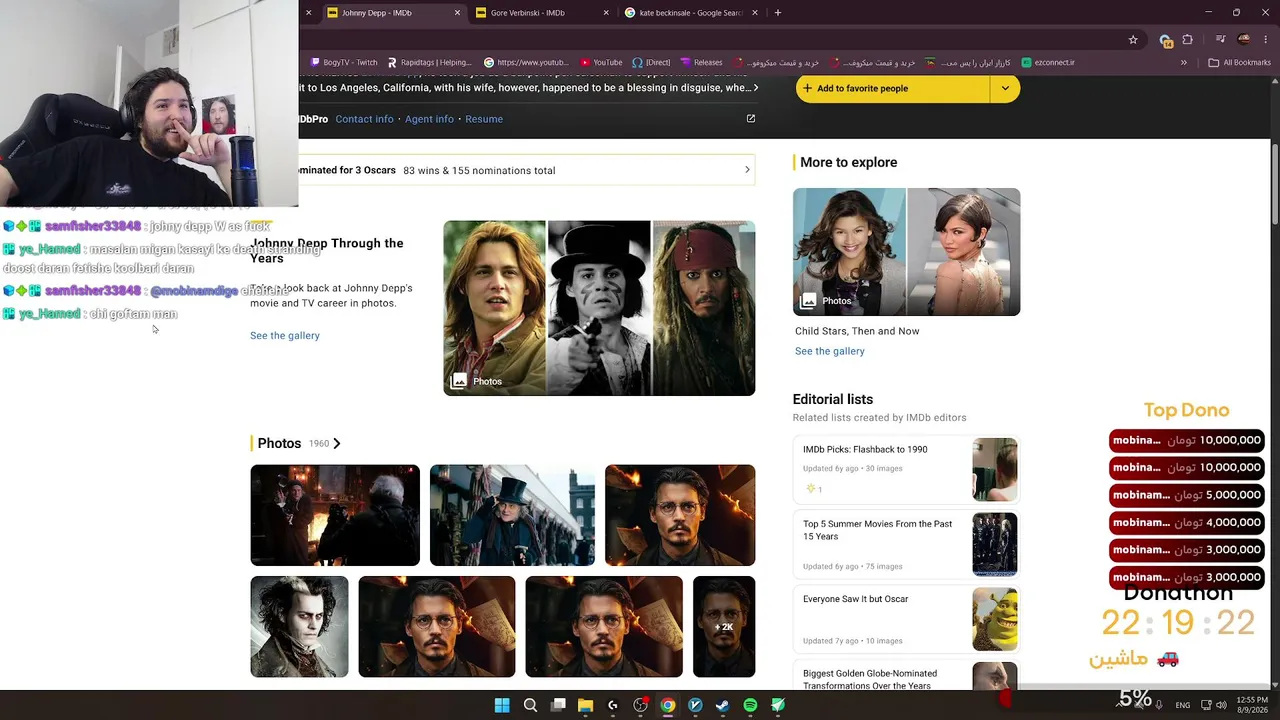Open Child Stars See the gallery link
The width and height of the screenshot is (1280, 720).
[x=830, y=351]
